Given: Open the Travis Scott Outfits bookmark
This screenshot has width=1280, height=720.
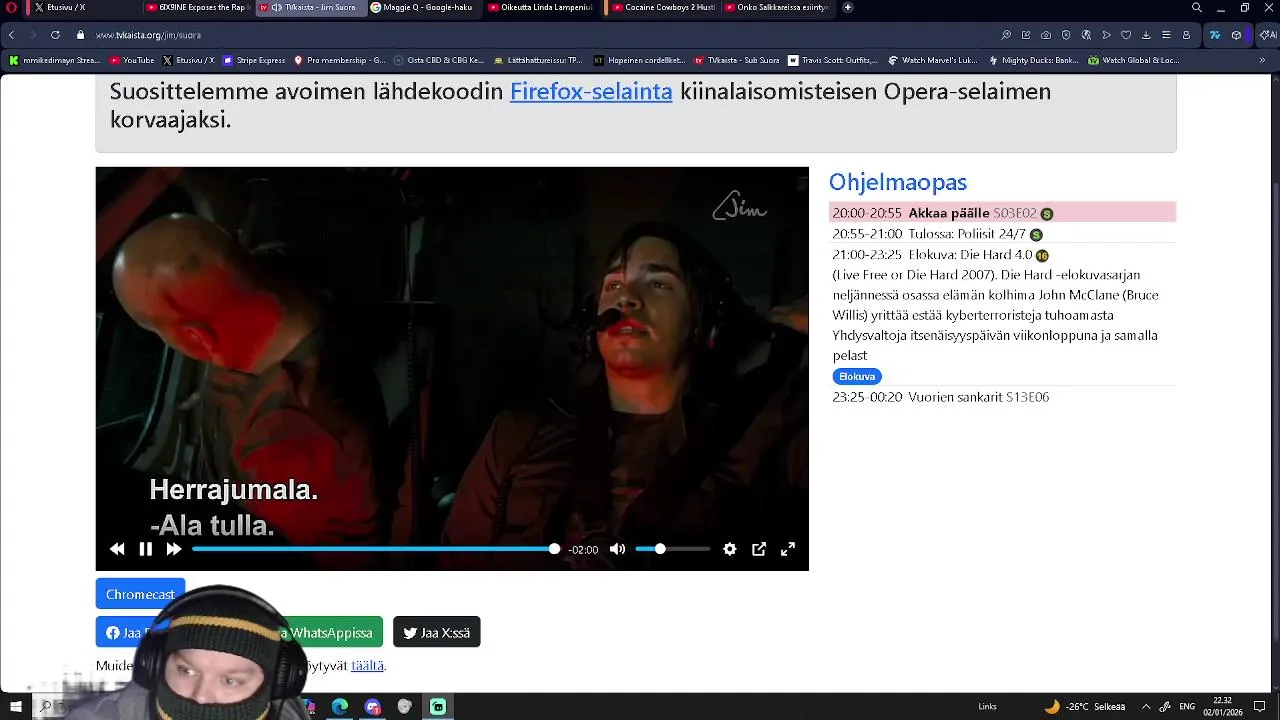Looking at the screenshot, I should click(833, 60).
